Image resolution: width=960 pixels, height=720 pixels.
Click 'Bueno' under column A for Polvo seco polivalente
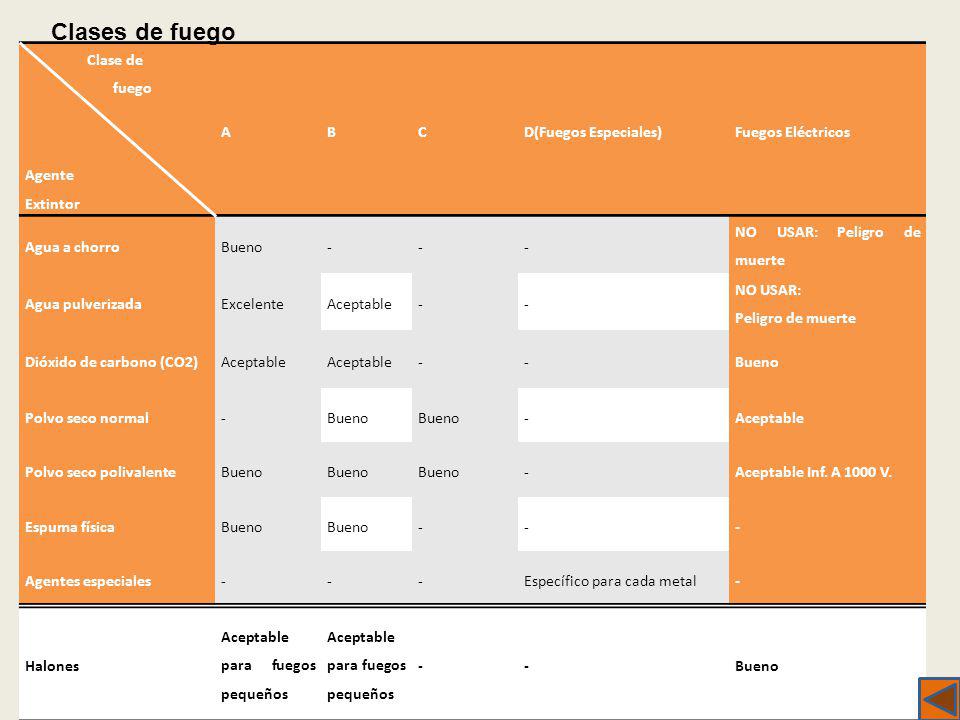point(241,472)
